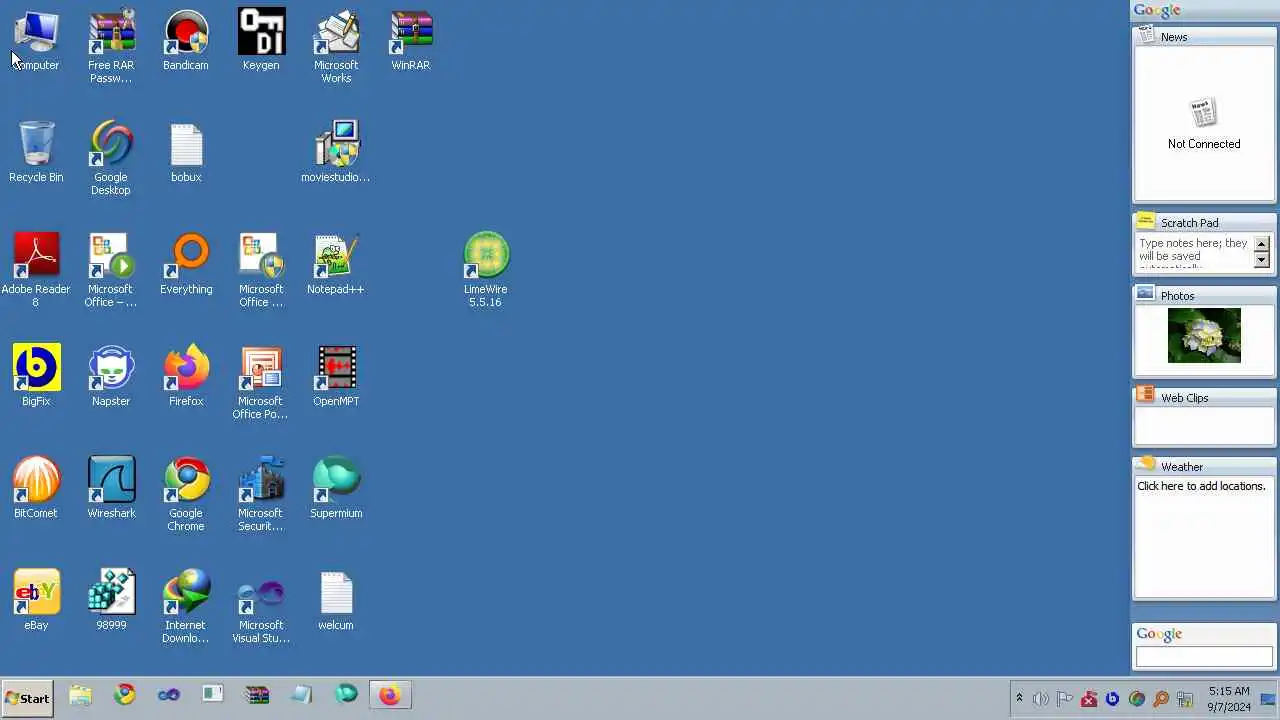Open the flower photo thumbnail
Image resolution: width=1280 pixels, height=720 pixels.
[x=1204, y=335]
